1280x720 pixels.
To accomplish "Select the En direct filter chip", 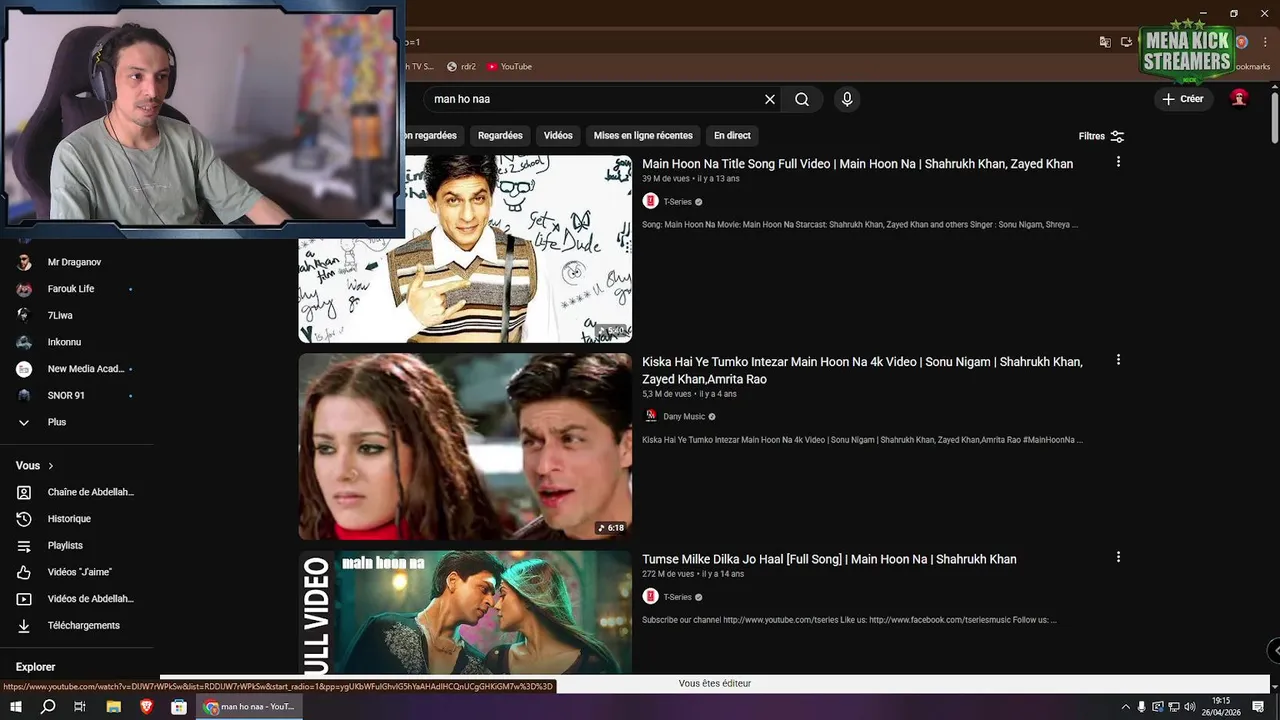I will (x=732, y=135).
